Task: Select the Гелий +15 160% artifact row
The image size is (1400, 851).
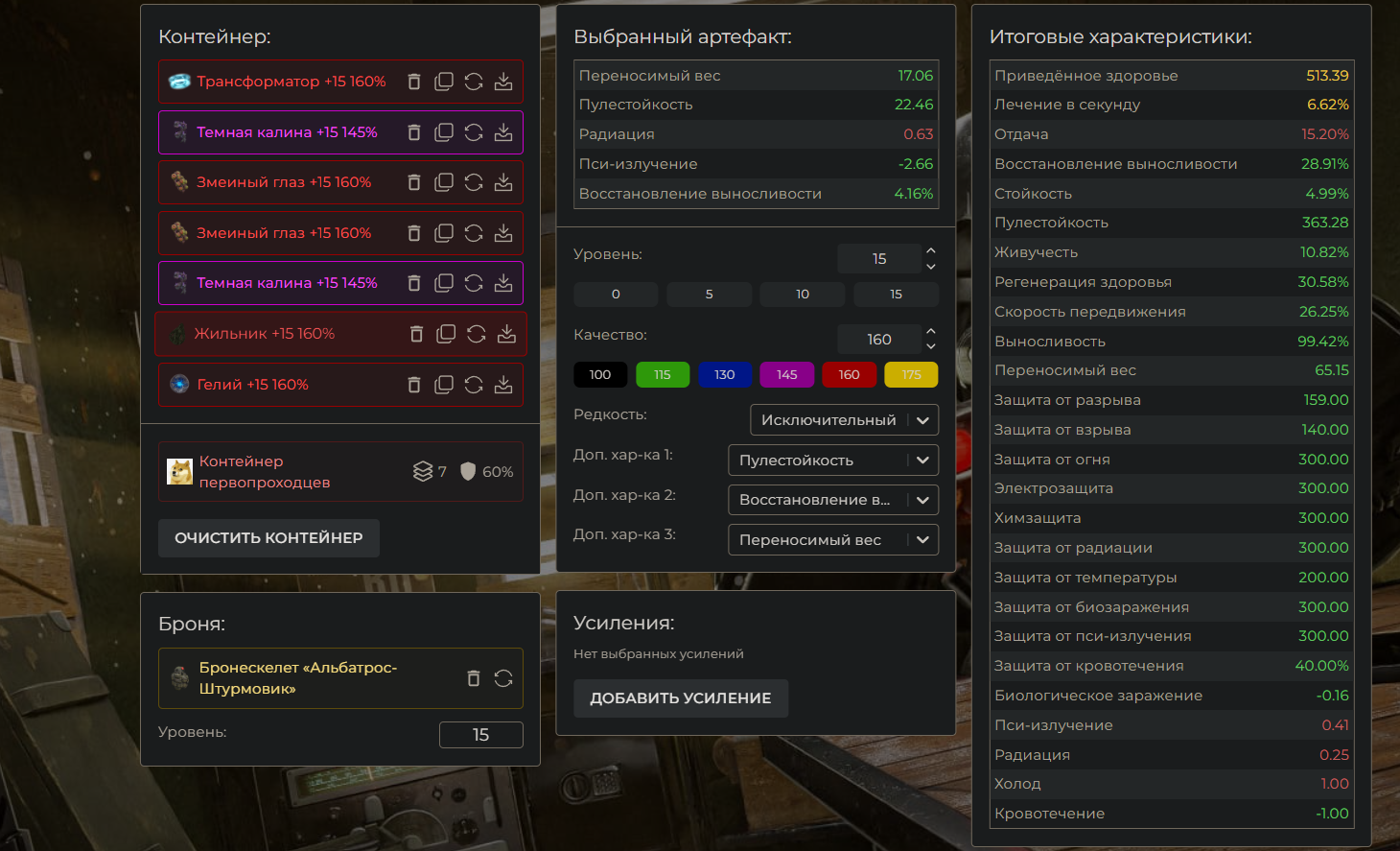Action: pyautogui.click(x=340, y=385)
